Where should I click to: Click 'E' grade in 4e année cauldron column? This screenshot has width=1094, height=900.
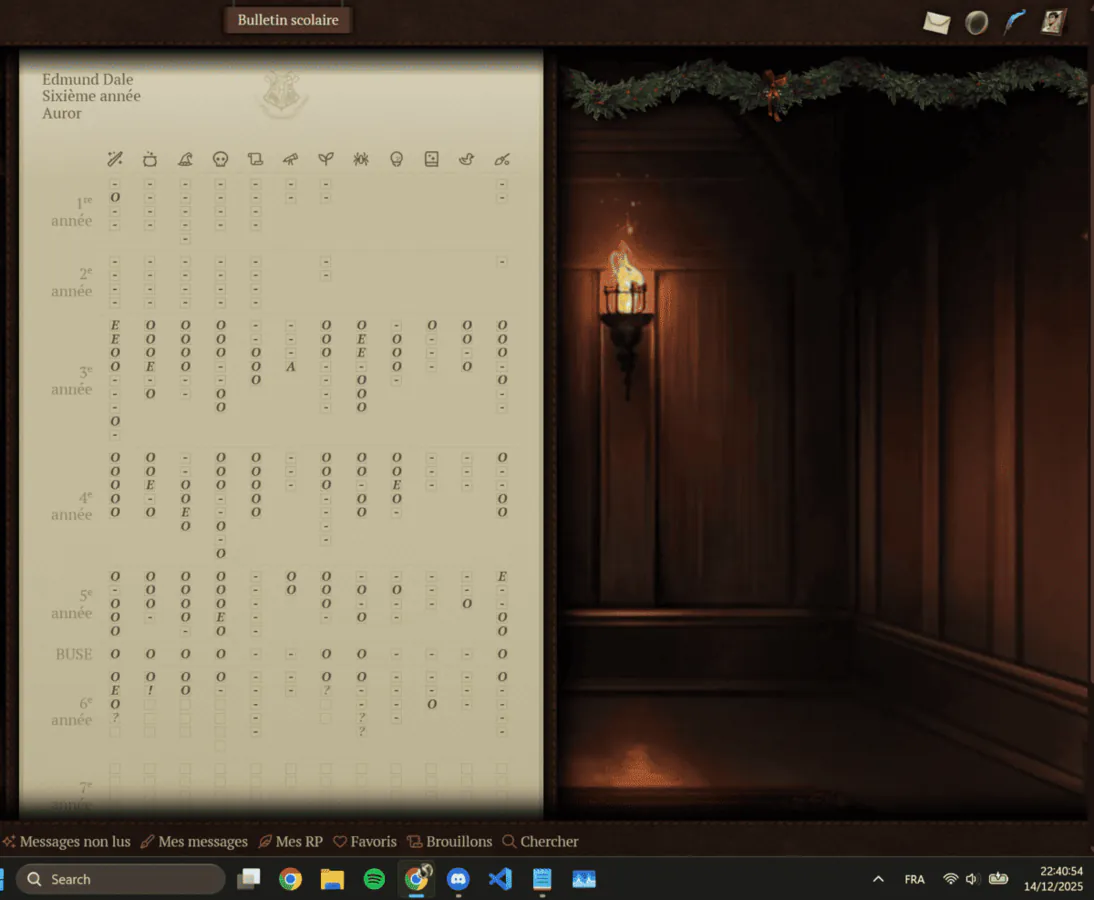(x=150, y=485)
